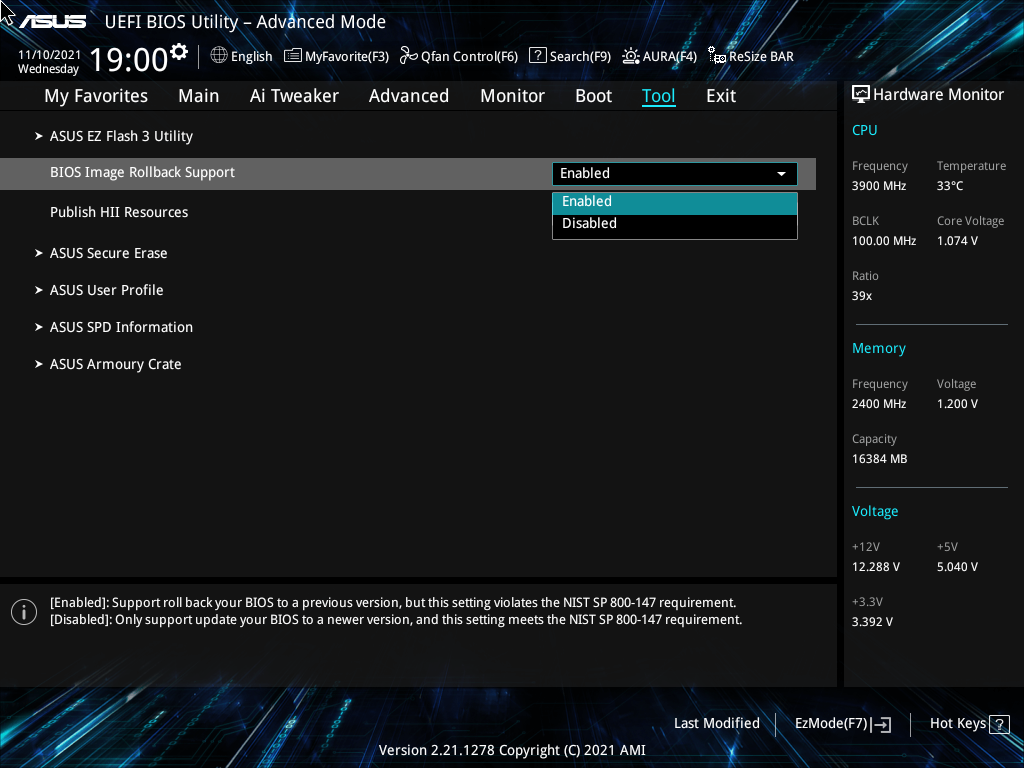Click the ASUS User Profile label
This screenshot has height=768, width=1024.
pos(106,290)
